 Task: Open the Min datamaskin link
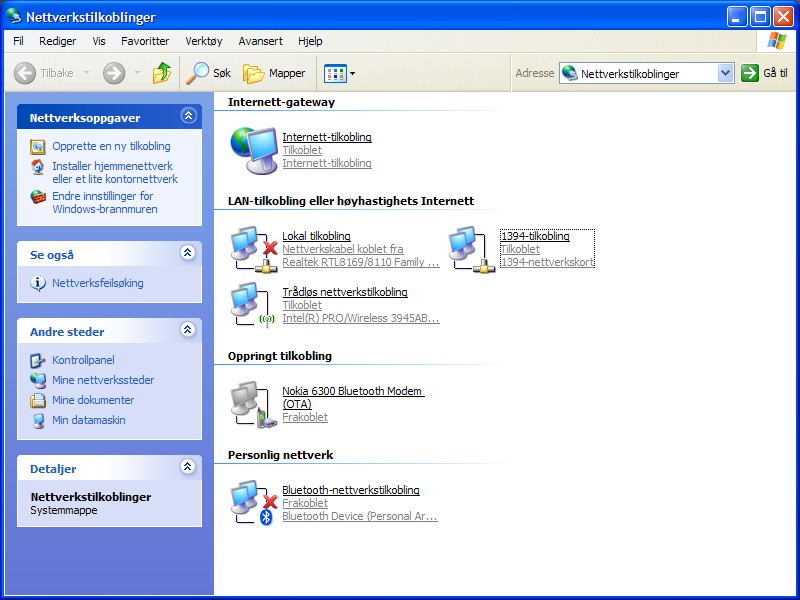pos(89,420)
